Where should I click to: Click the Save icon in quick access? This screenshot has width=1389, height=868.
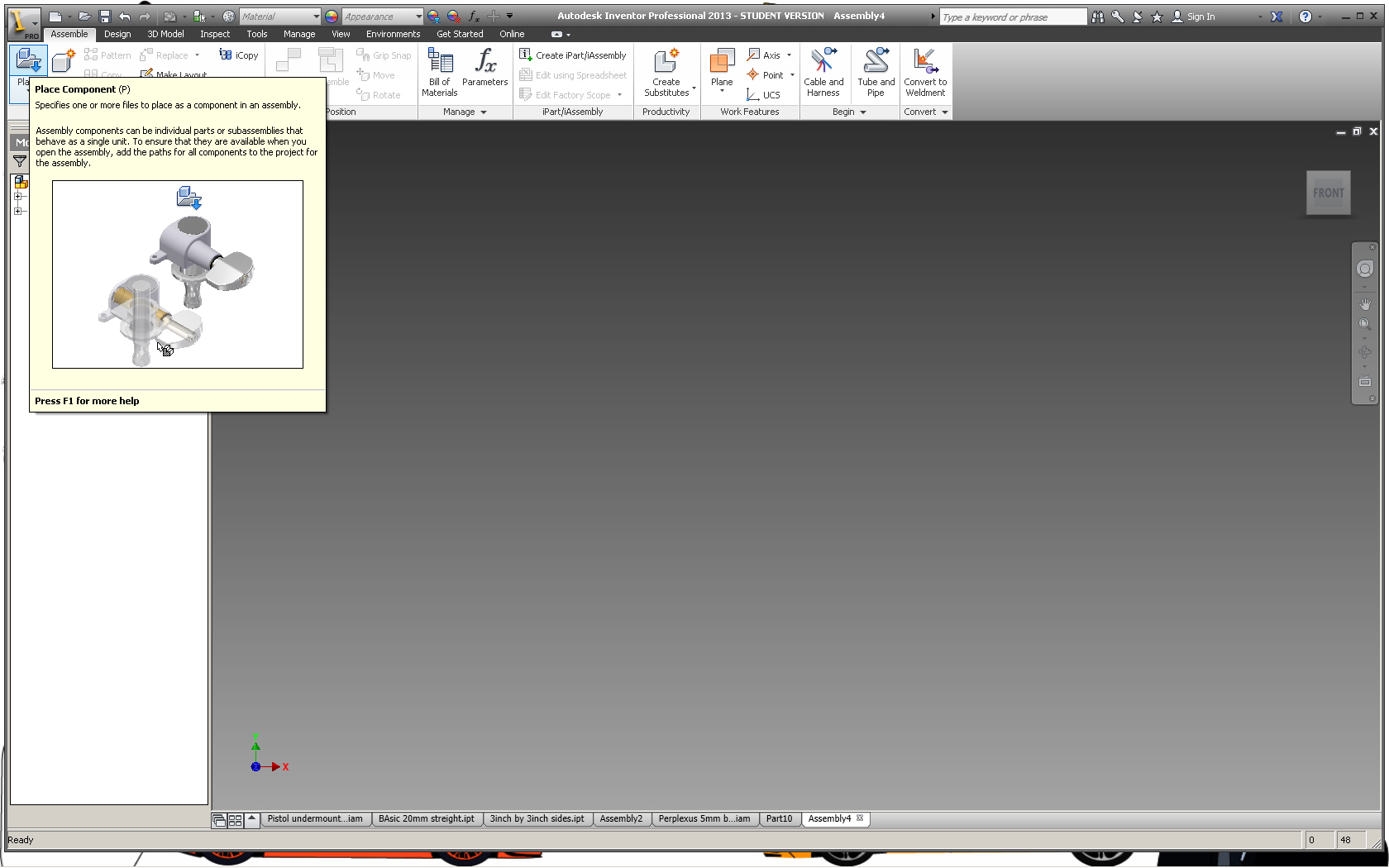[x=105, y=17]
